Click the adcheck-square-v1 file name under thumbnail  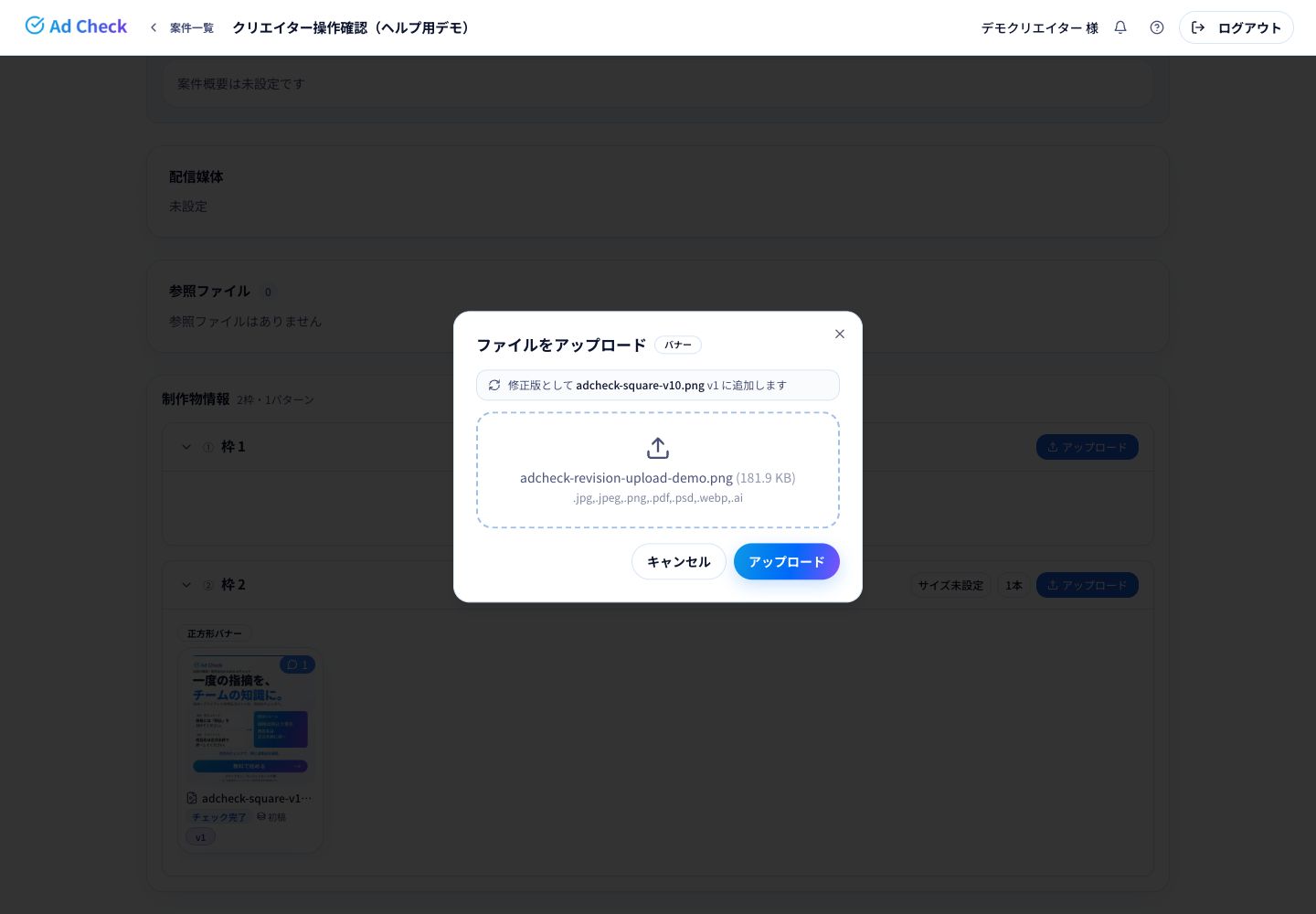pyautogui.click(x=257, y=798)
